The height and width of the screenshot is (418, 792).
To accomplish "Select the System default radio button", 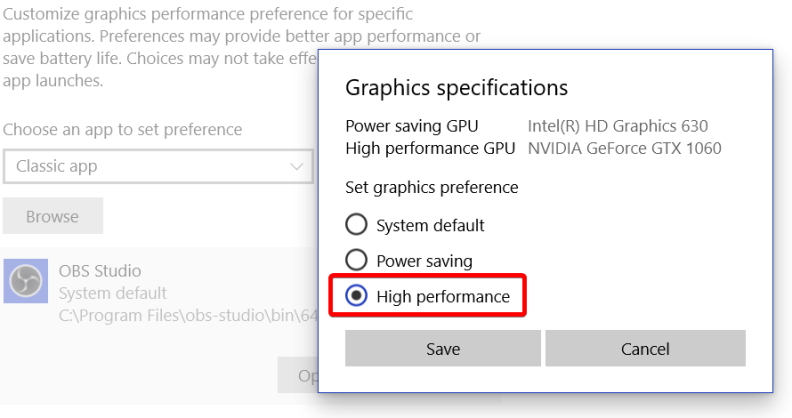I will [356, 225].
